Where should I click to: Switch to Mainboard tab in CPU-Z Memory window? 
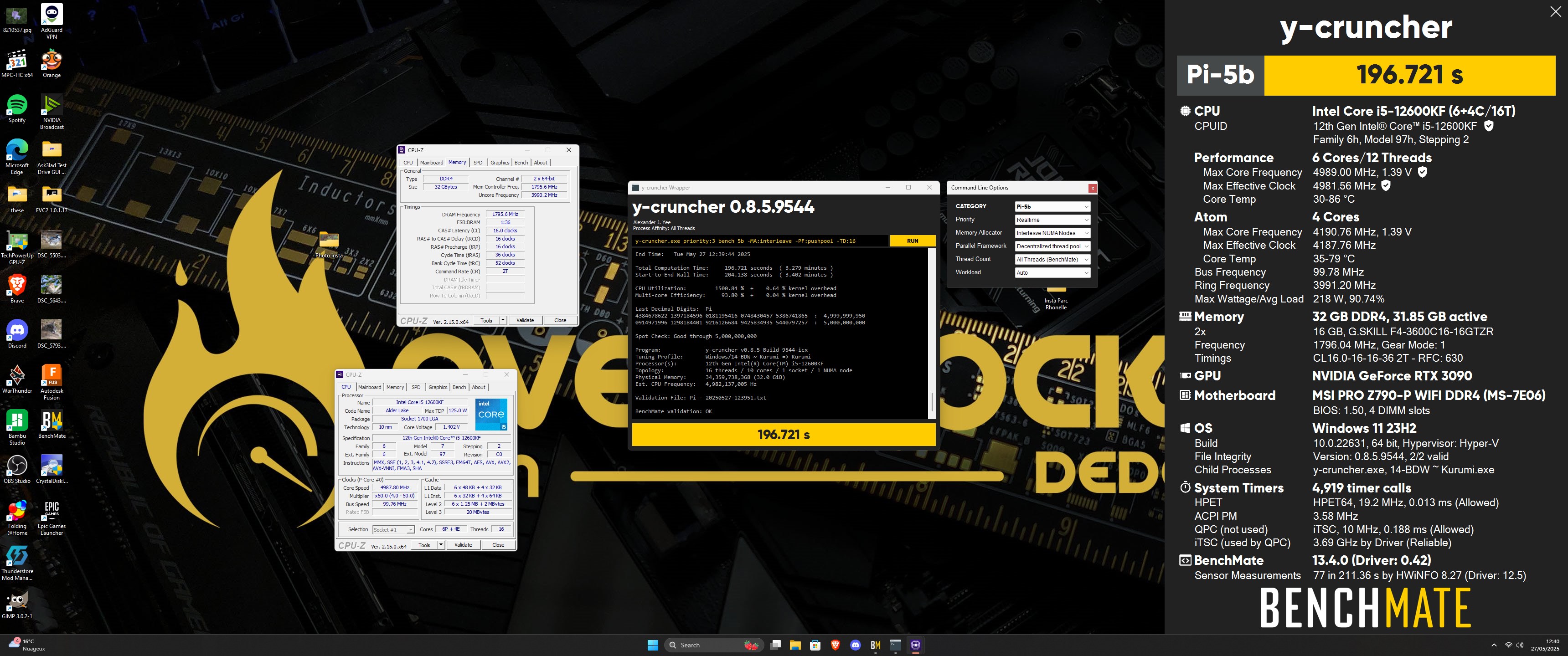coord(432,163)
